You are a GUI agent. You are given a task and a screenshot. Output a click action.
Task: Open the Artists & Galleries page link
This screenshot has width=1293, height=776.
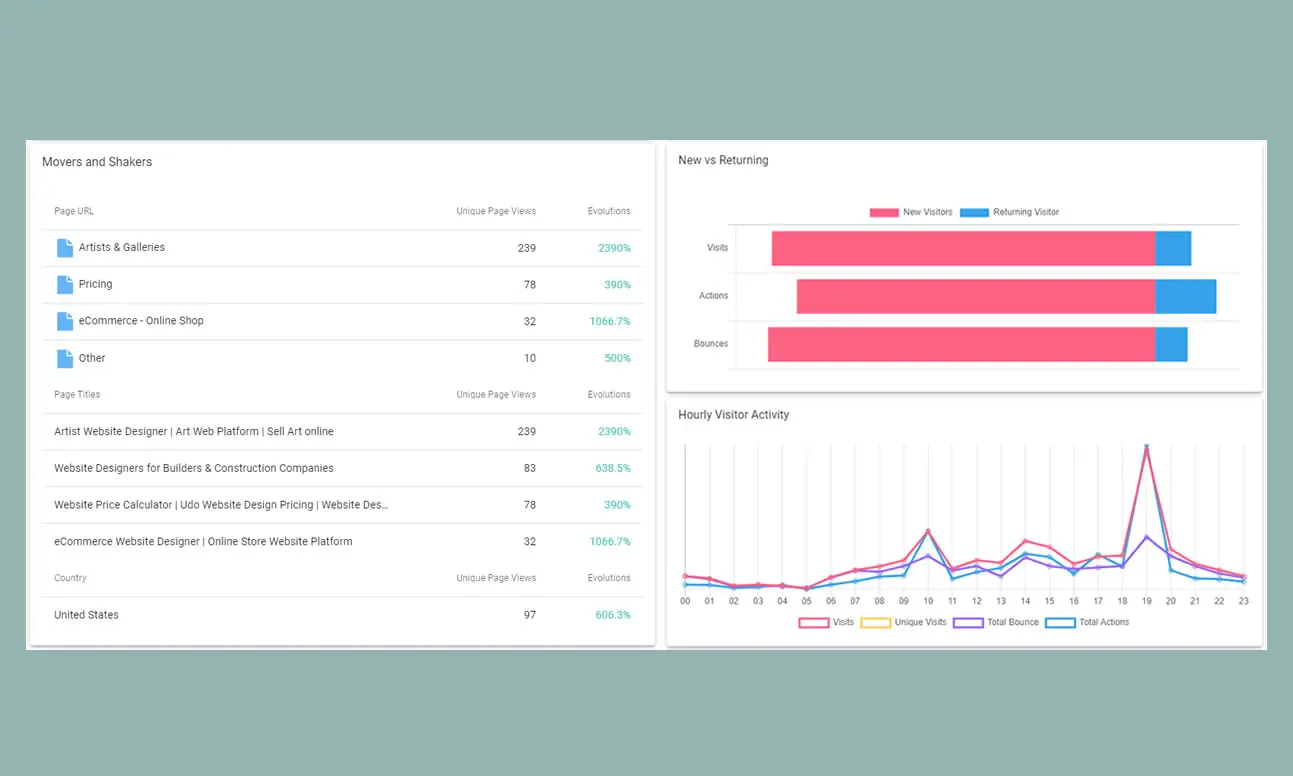tap(122, 248)
